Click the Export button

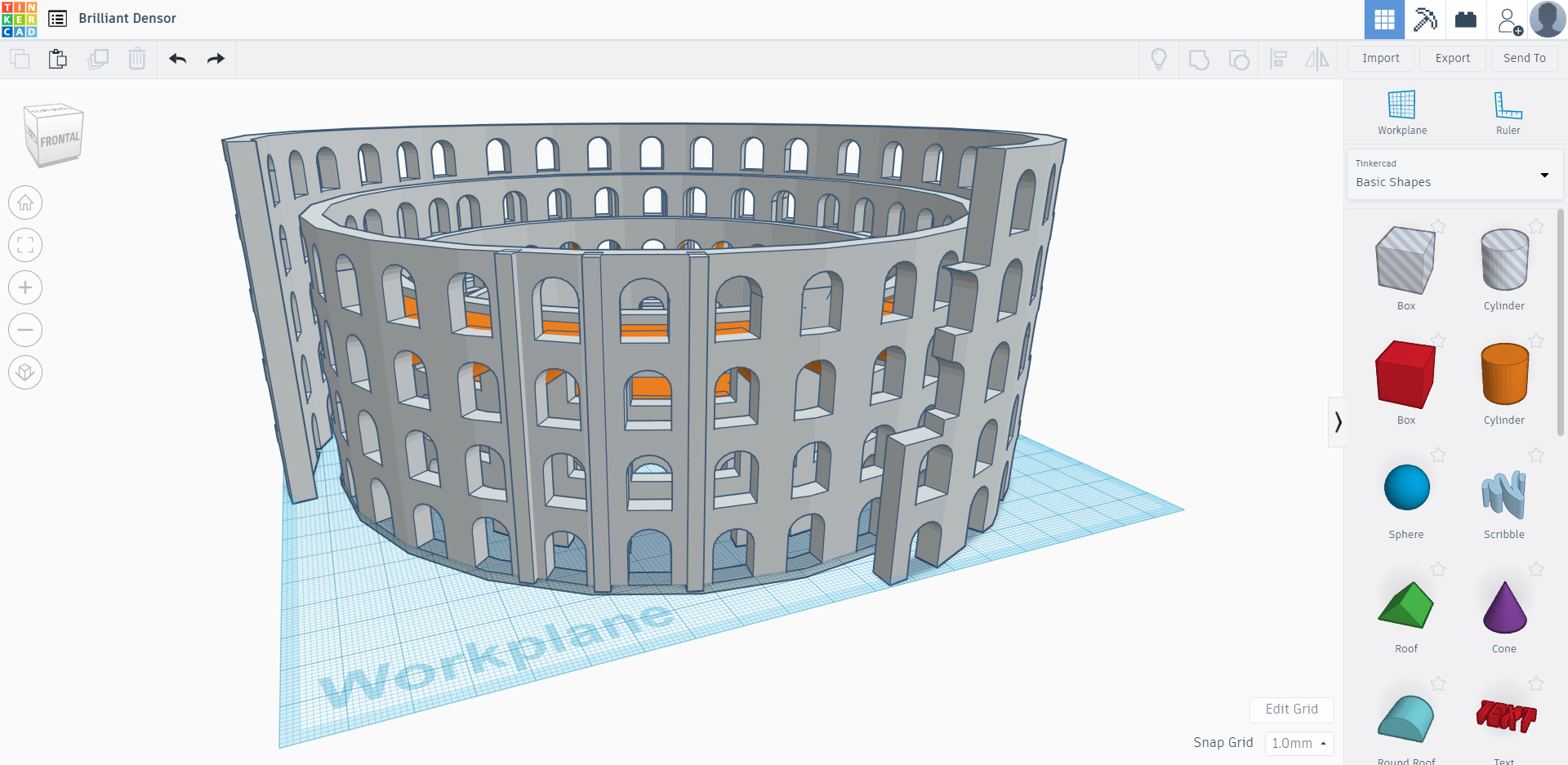click(x=1453, y=58)
